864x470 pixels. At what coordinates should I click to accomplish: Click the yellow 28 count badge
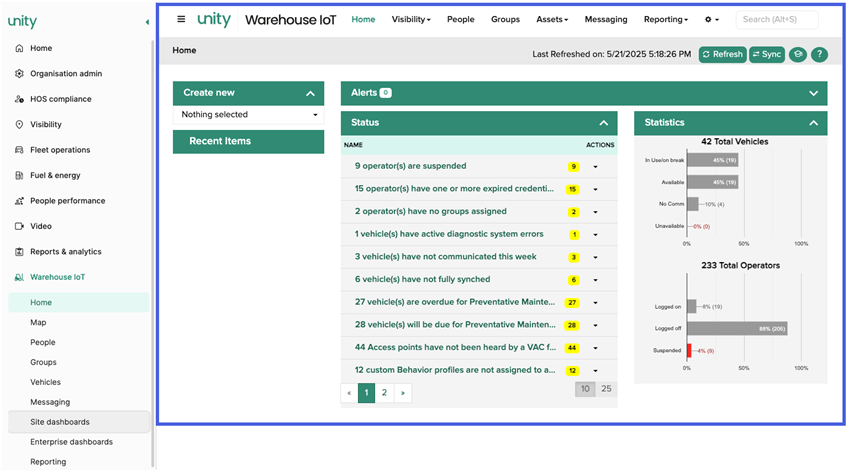(572, 326)
